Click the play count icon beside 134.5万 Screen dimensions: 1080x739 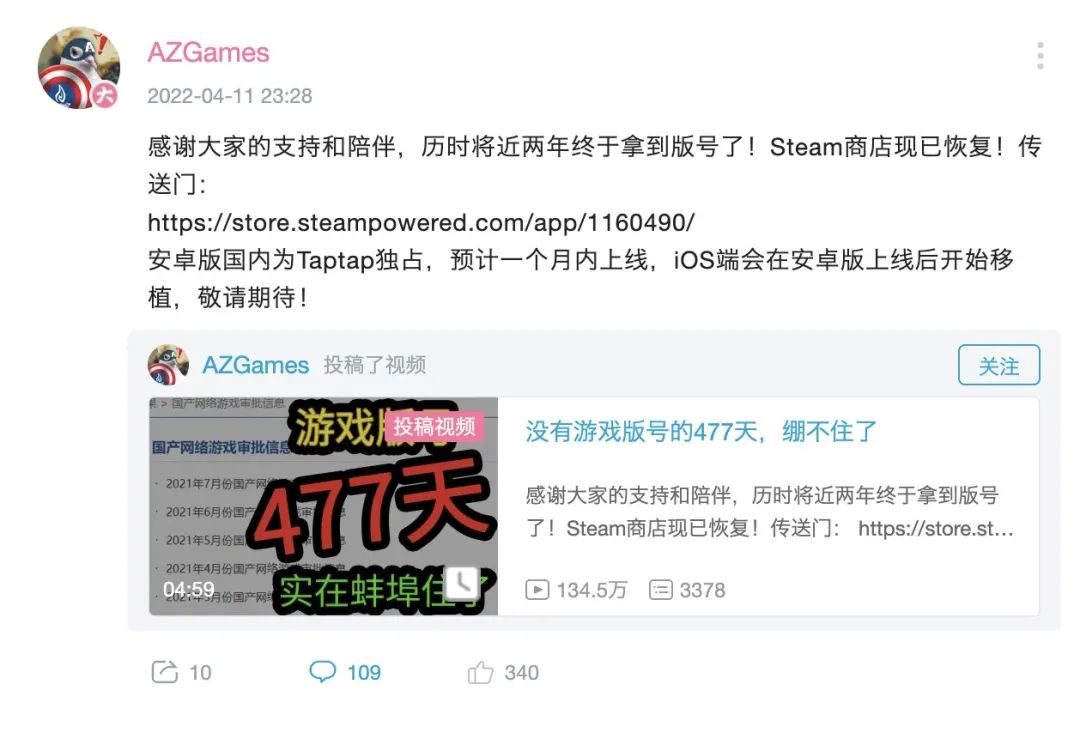tap(537, 590)
